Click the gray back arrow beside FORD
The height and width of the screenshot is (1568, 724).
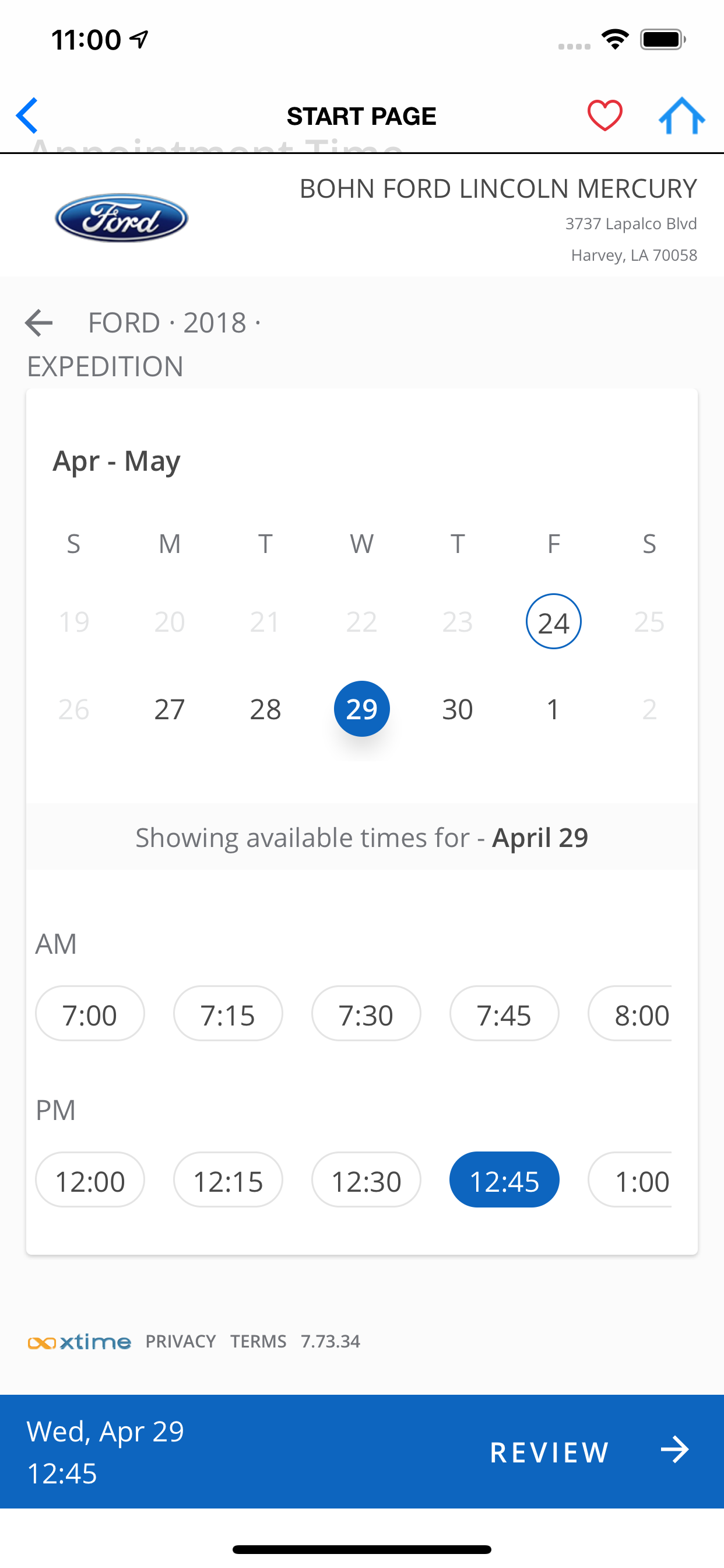[x=39, y=323]
